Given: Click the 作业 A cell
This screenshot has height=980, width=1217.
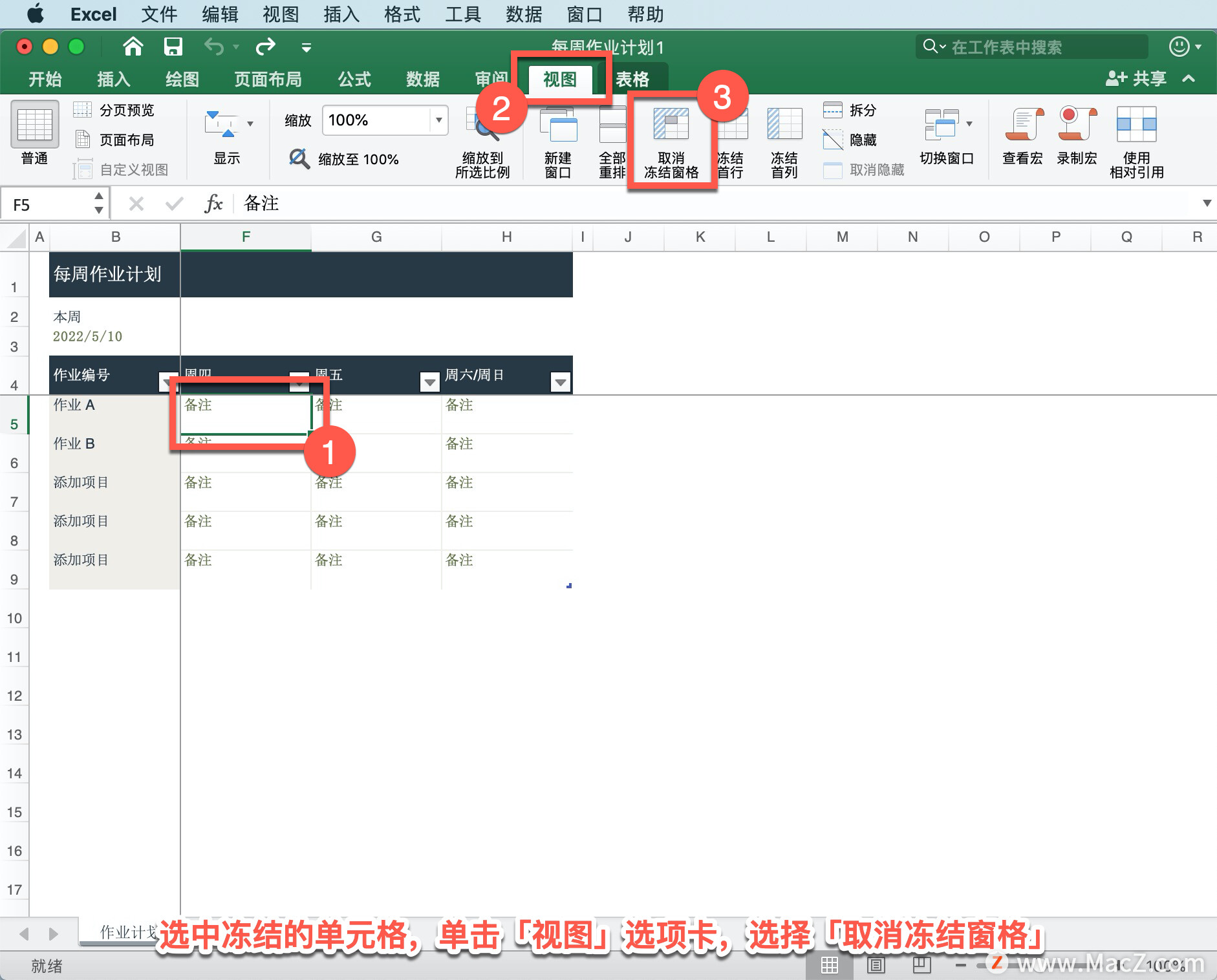Looking at the screenshot, I should click(114, 414).
